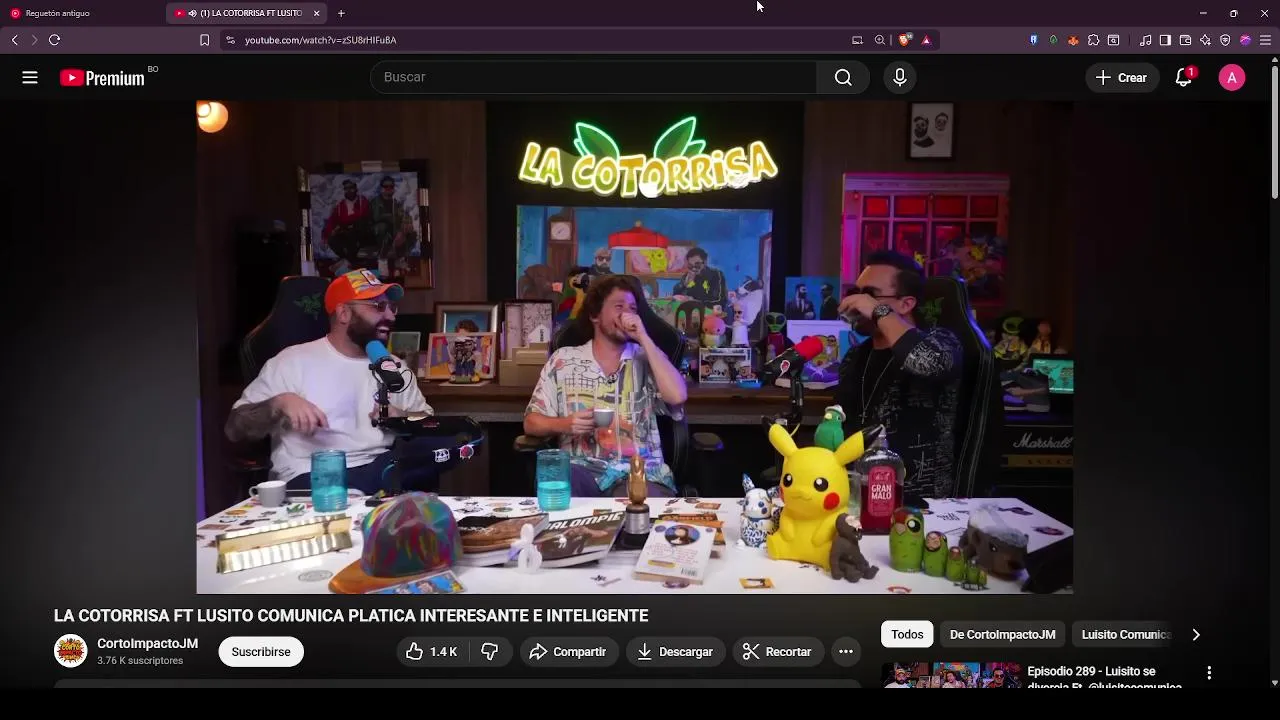Click the youtube.com address bar URL
Image resolution: width=1280 pixels, height=720 pixels.
pos(321,40)
